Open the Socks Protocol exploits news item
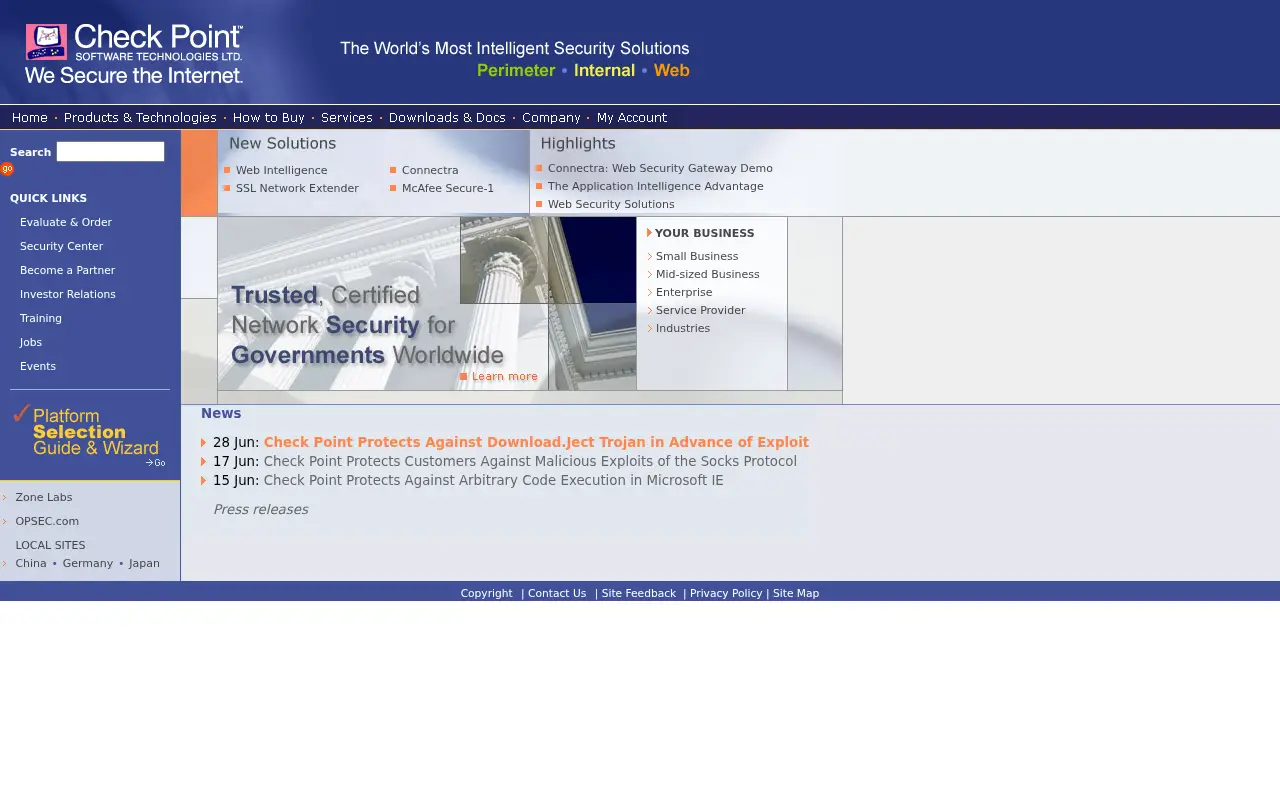This screenshot has height=800, width=1280. [530, 461]
